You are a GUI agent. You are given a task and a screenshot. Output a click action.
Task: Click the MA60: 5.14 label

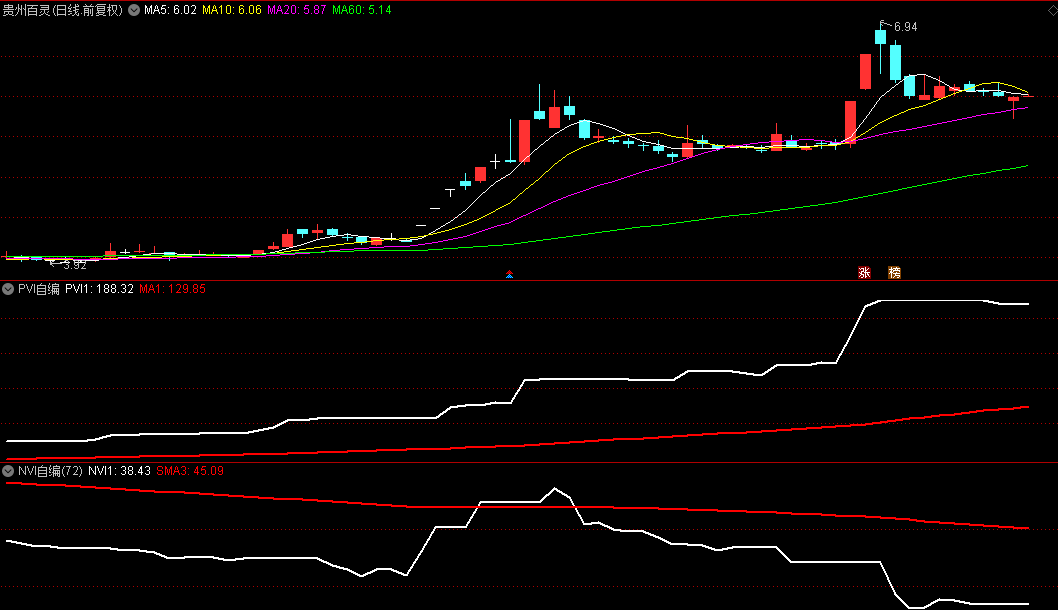pos(362,10)
